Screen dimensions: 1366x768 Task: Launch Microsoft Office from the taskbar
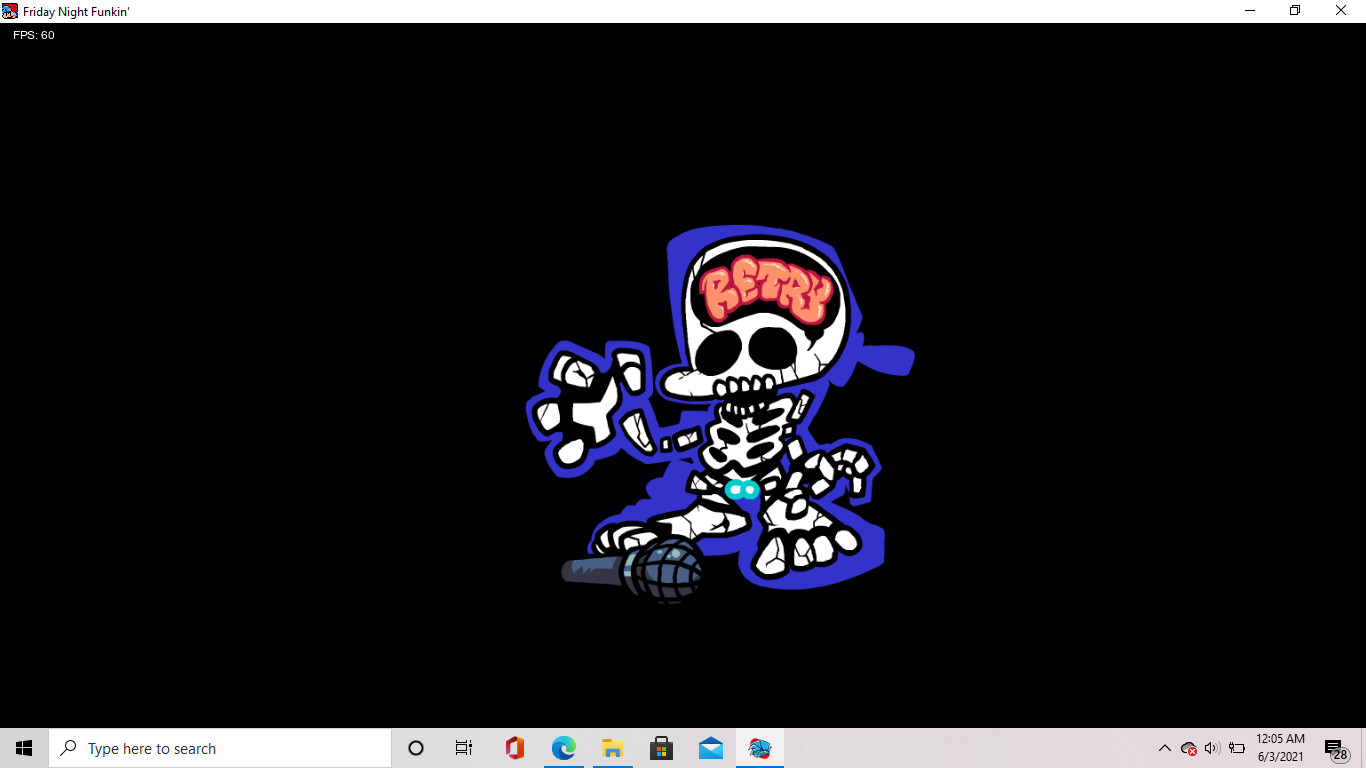click(514, 748)
